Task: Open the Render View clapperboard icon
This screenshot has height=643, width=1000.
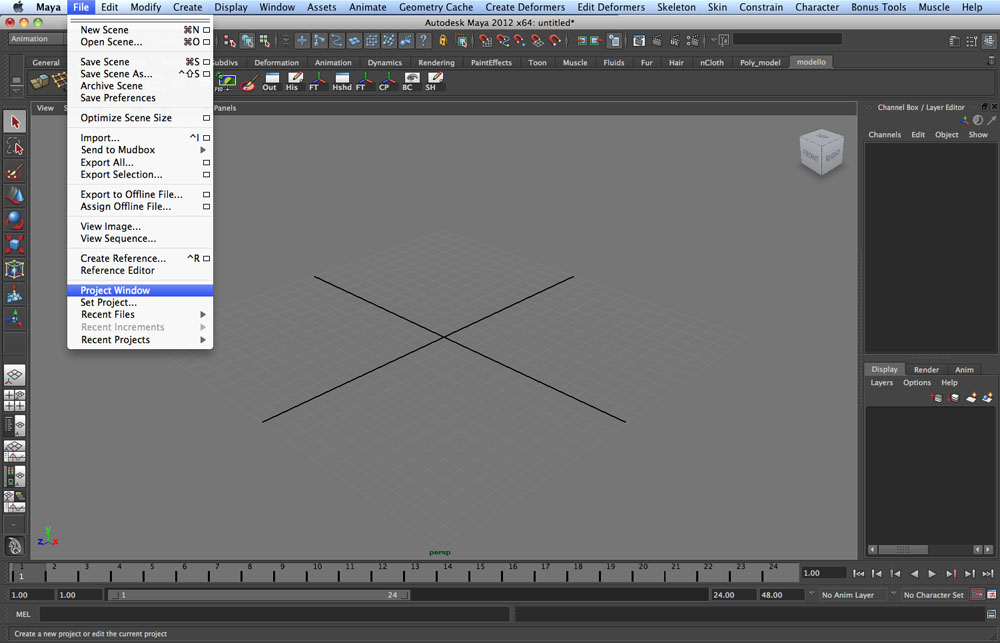Action: 638,41
